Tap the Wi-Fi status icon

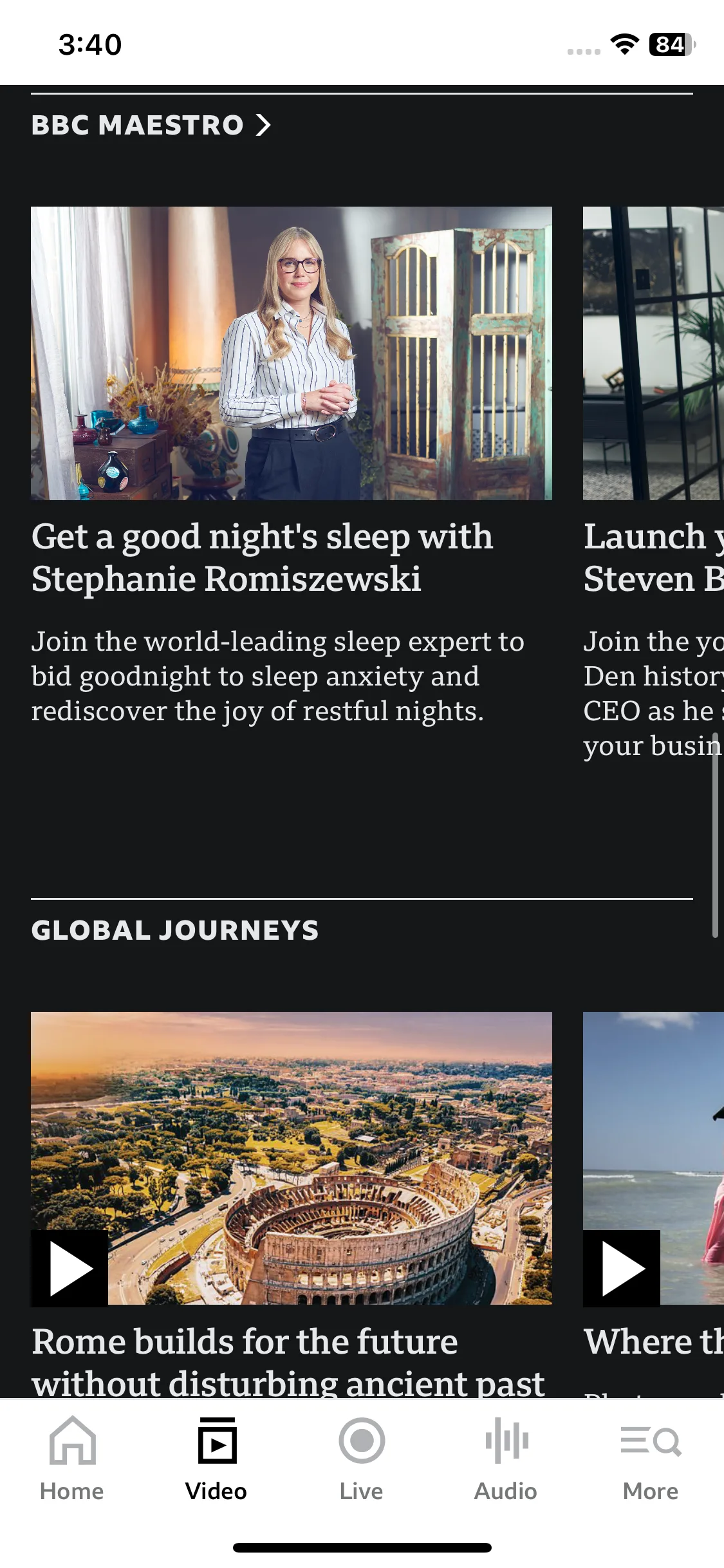(x=624, y=44)
